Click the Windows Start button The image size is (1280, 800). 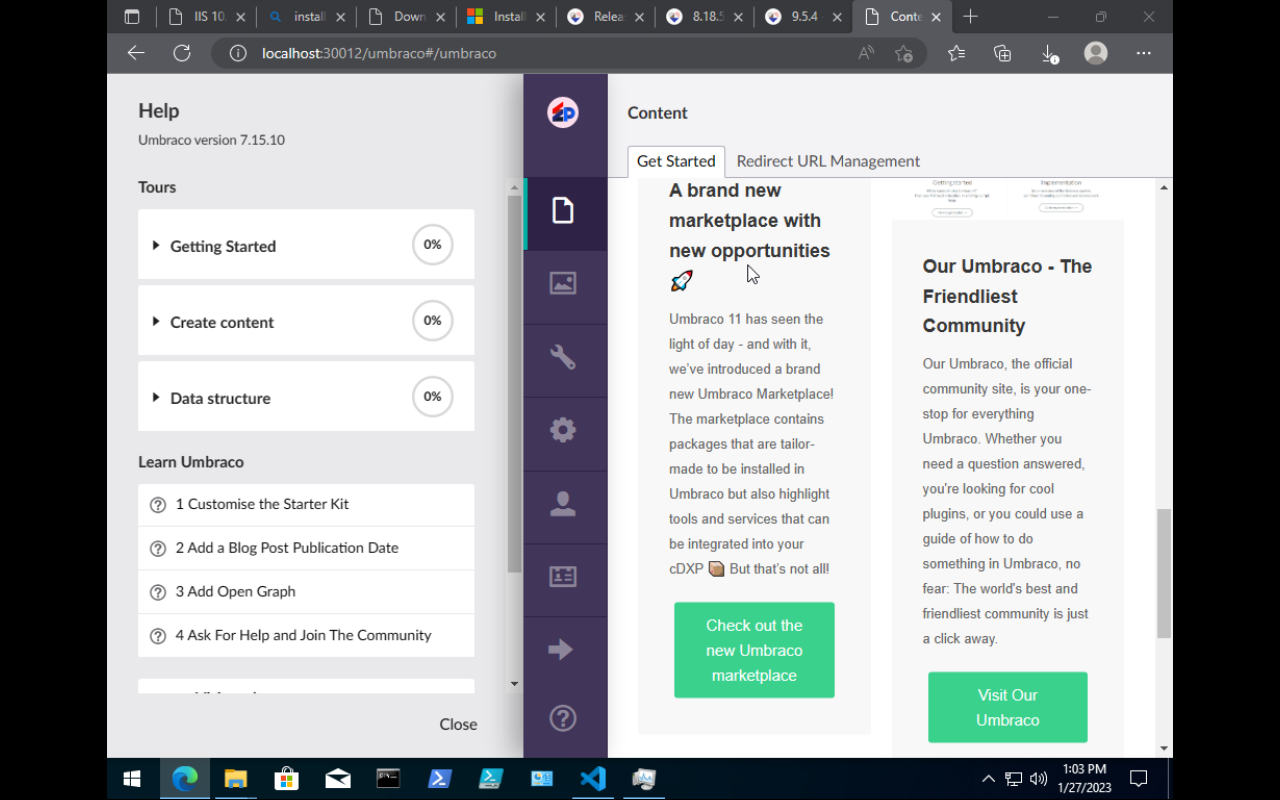(132, 778)
